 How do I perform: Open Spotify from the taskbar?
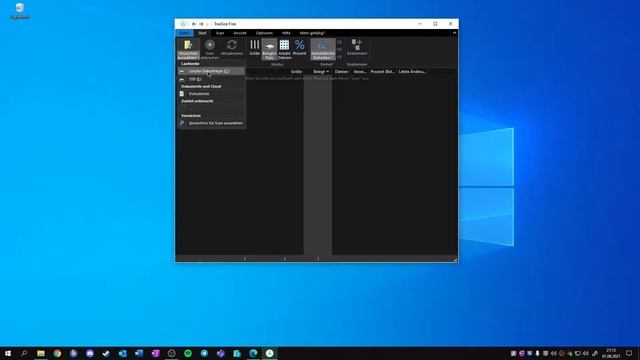point(188,353)
